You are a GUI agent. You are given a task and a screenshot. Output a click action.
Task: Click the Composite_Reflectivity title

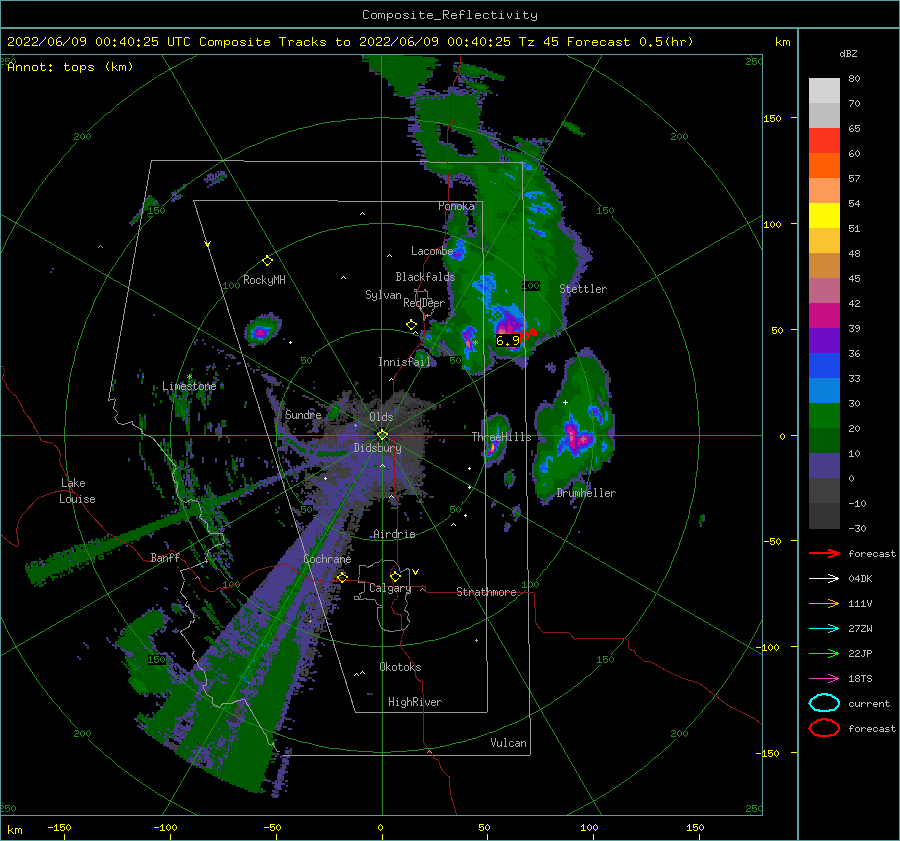click(x=450, y=15)
